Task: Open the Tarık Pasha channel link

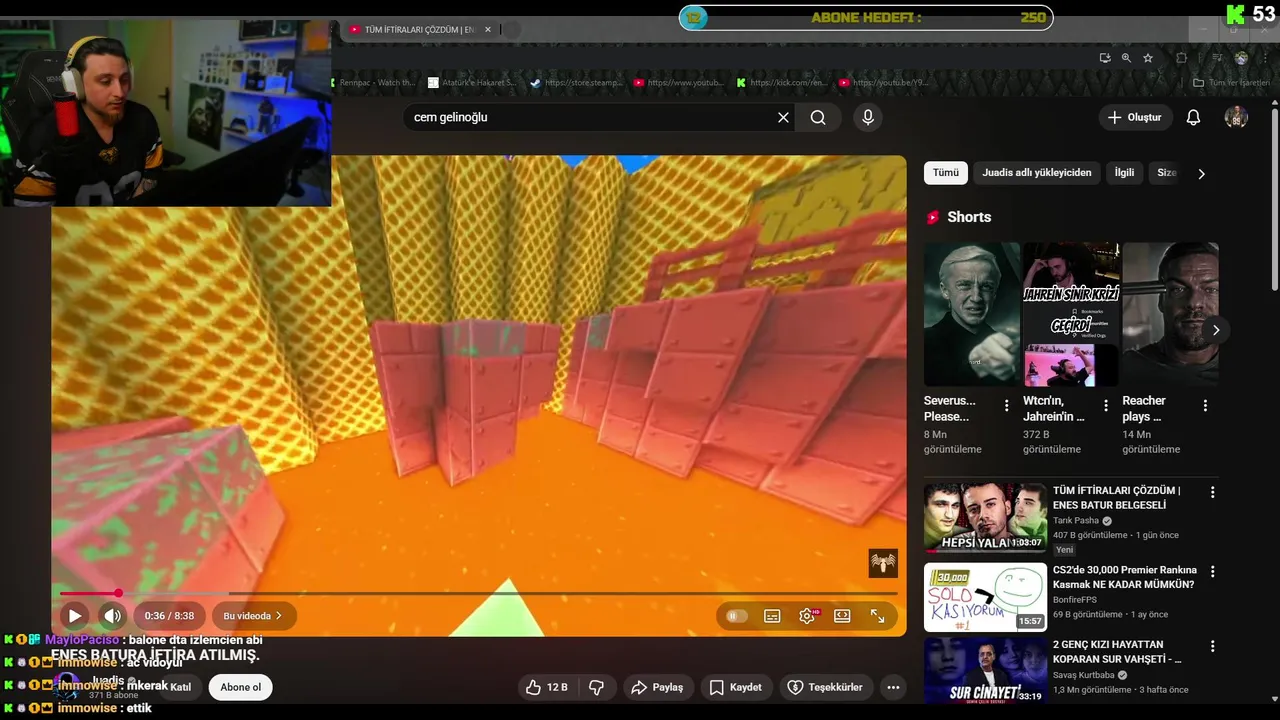Action: coord(1076,521)
